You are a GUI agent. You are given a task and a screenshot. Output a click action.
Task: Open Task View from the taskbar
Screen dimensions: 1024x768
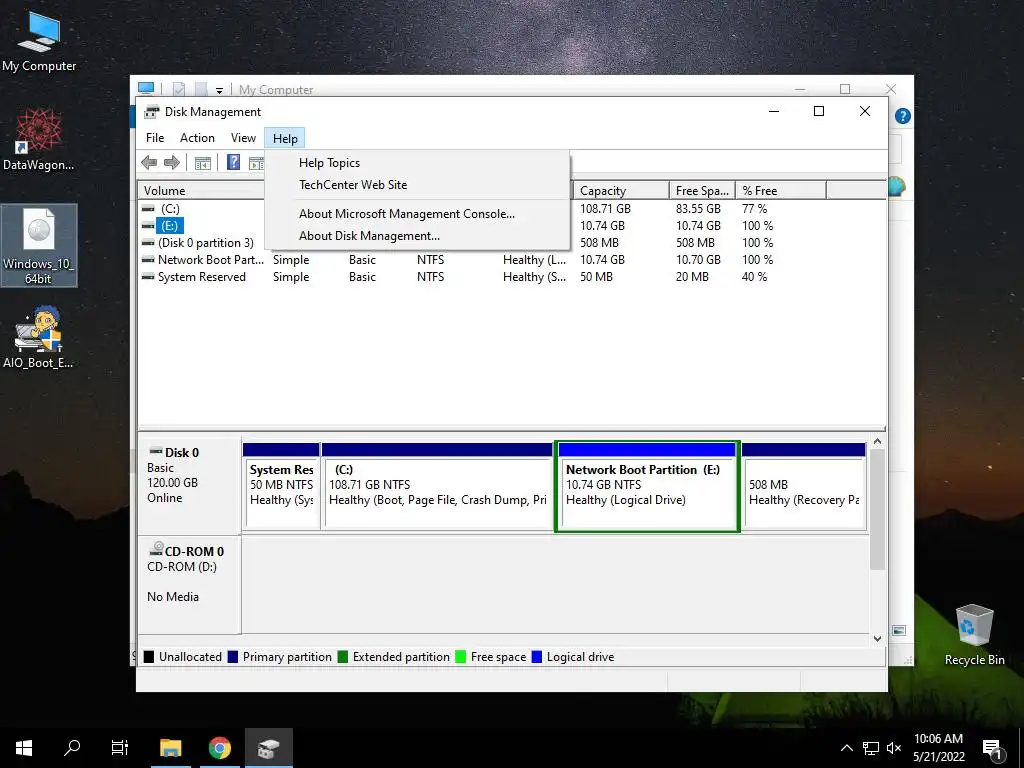point(120,748)
